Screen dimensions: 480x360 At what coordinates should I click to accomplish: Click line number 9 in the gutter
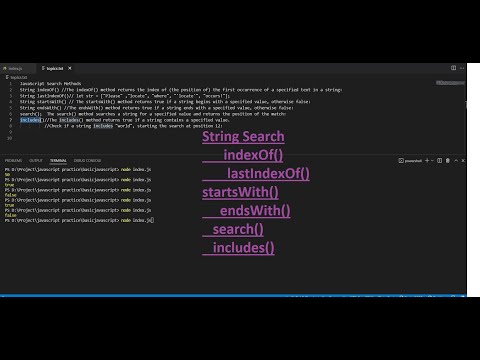10,132
